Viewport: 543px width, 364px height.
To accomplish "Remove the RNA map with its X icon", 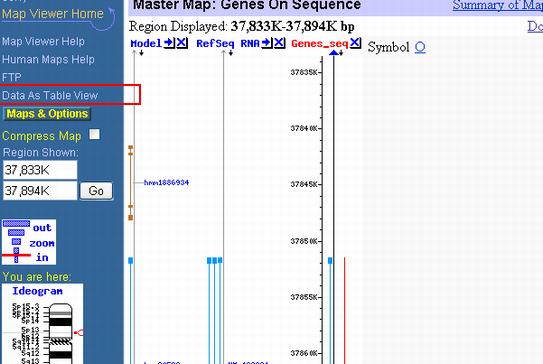I will pyautogui.click(x=279, y=43).
